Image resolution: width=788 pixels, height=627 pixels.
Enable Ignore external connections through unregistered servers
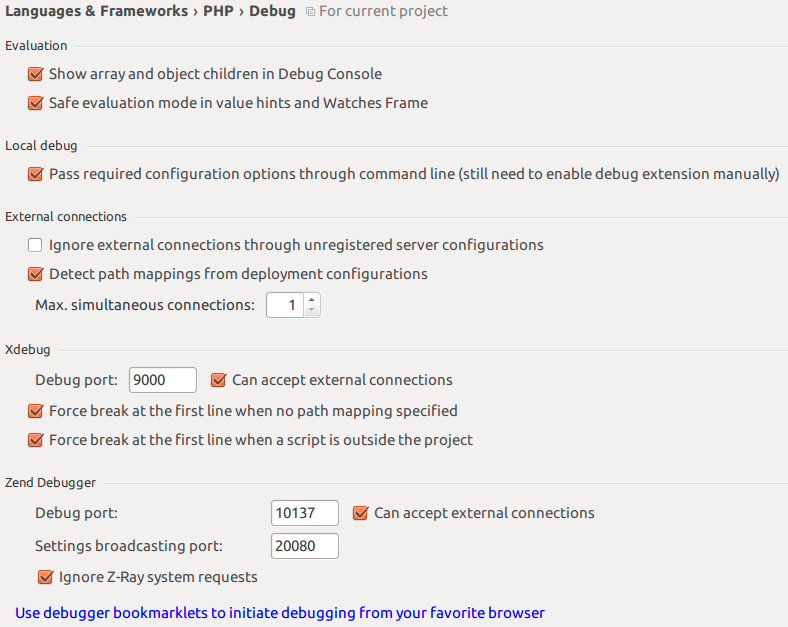(36, 245)
